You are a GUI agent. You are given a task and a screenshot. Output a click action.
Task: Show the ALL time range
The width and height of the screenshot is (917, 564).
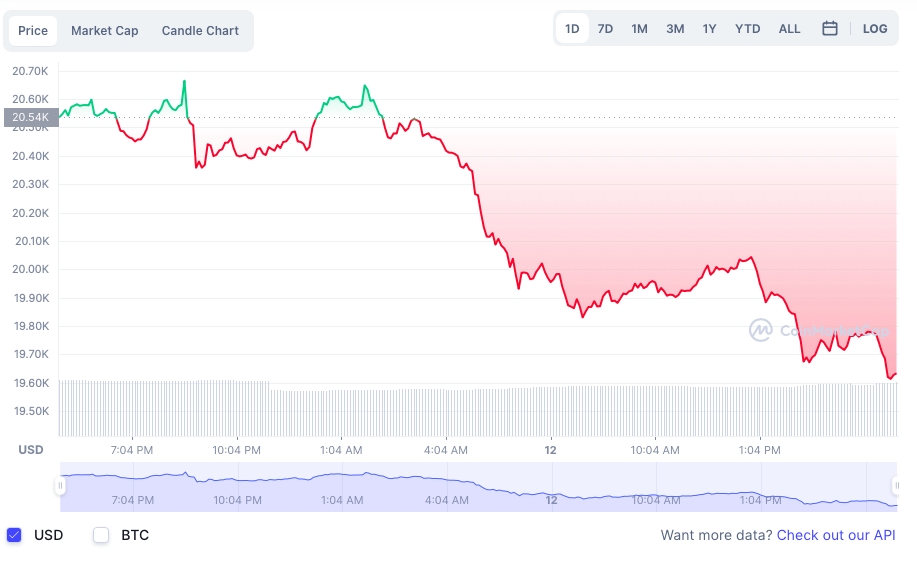tap(789, 29)
